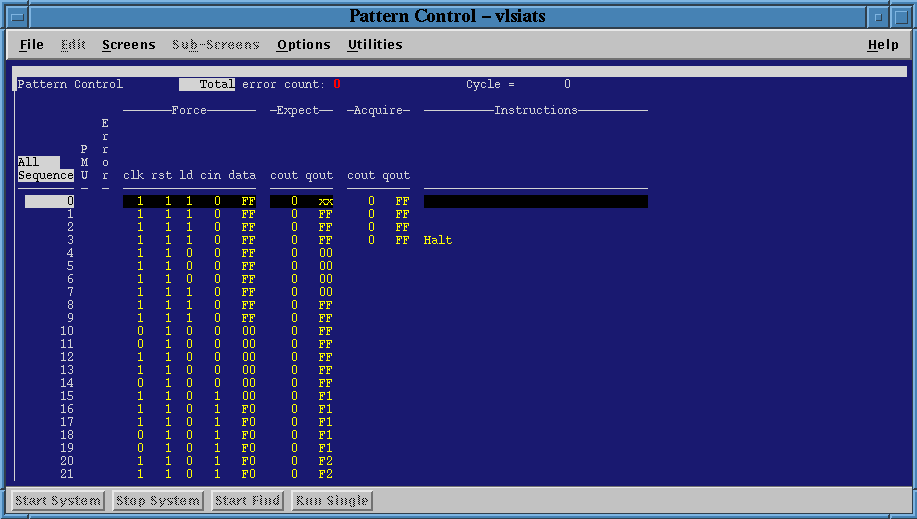Click the expected qout 00 in sequence 5
Viewport: 917px width, 519px height.
coord(326,266)
